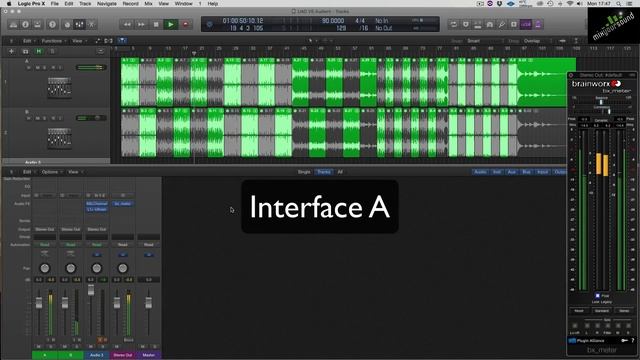Open the Editors scissors icon

click(91, 24)
